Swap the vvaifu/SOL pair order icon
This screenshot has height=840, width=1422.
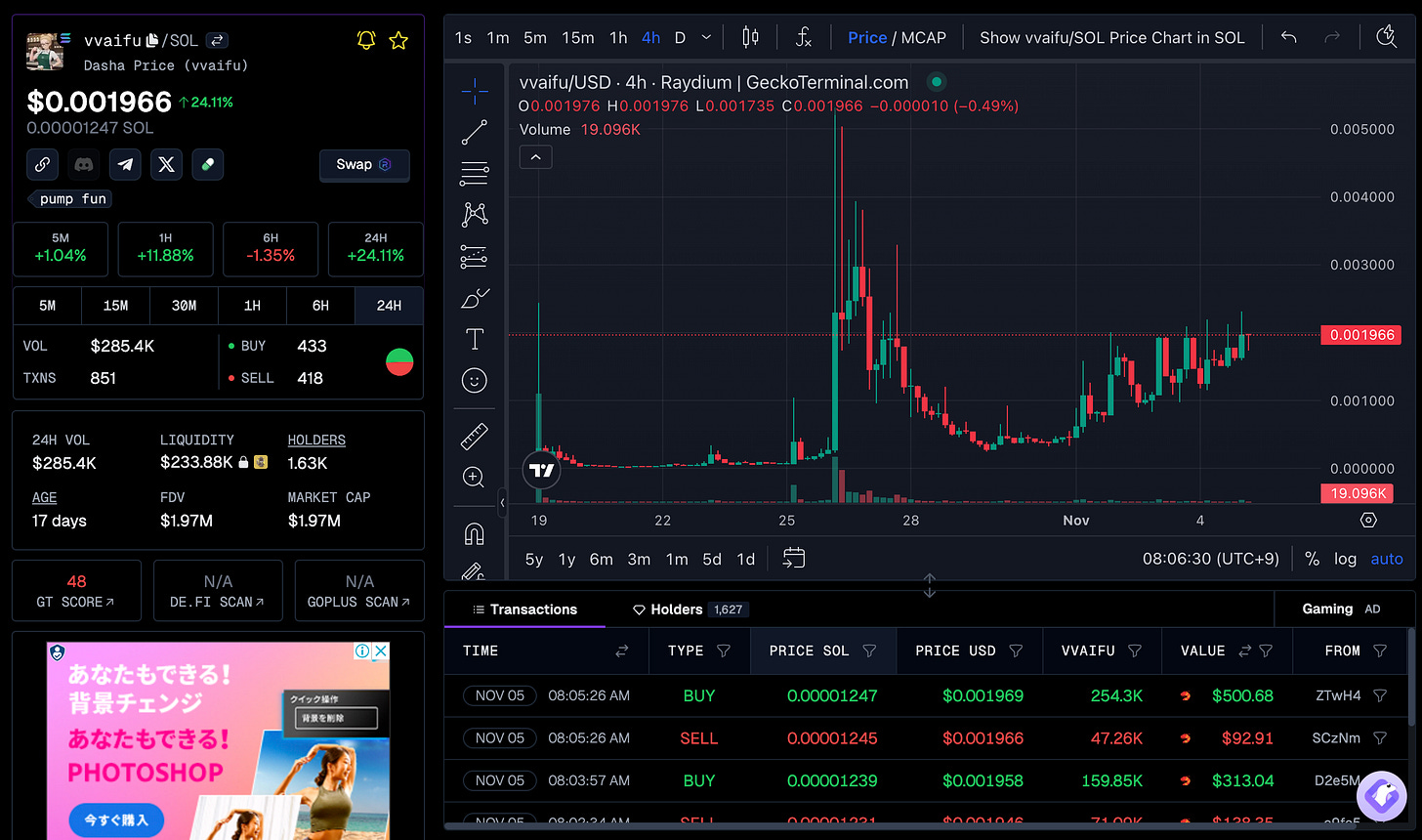[217, 40]
